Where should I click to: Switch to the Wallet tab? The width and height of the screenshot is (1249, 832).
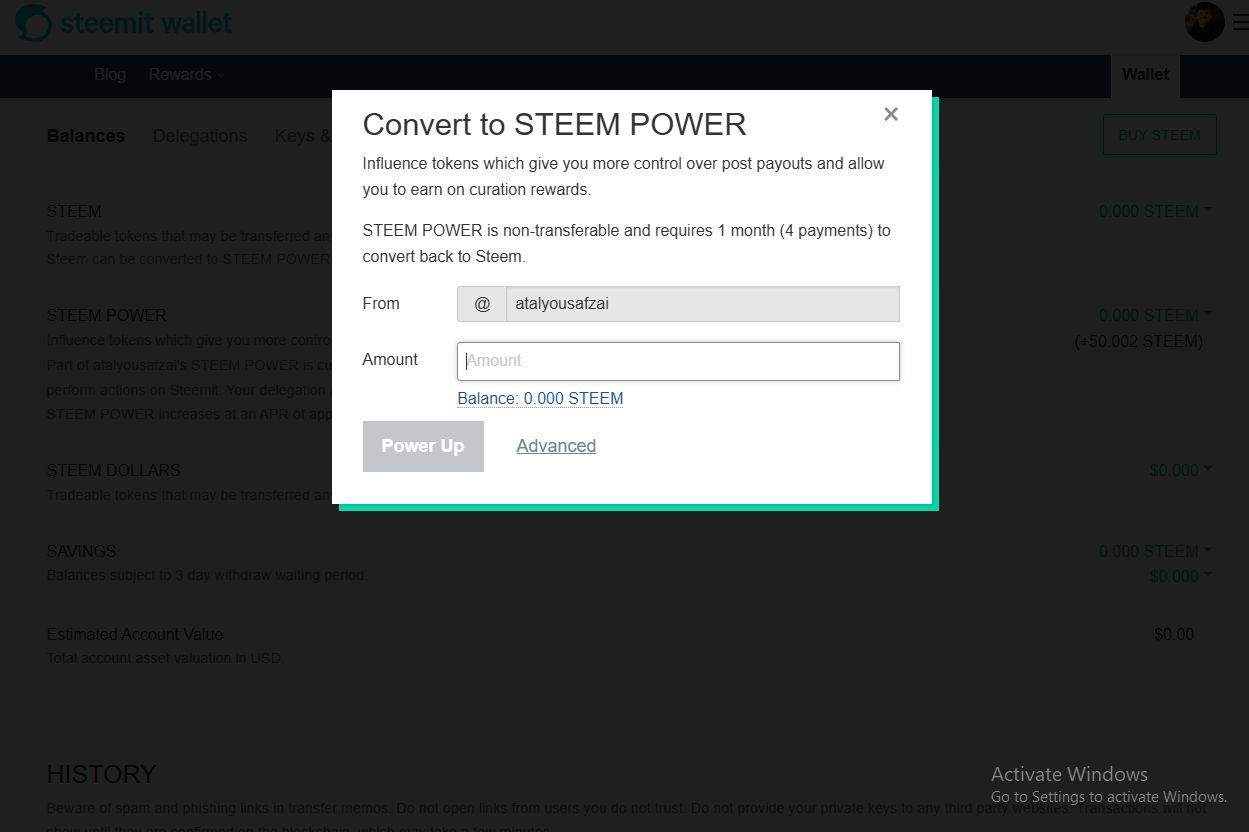click(1144, 74)
